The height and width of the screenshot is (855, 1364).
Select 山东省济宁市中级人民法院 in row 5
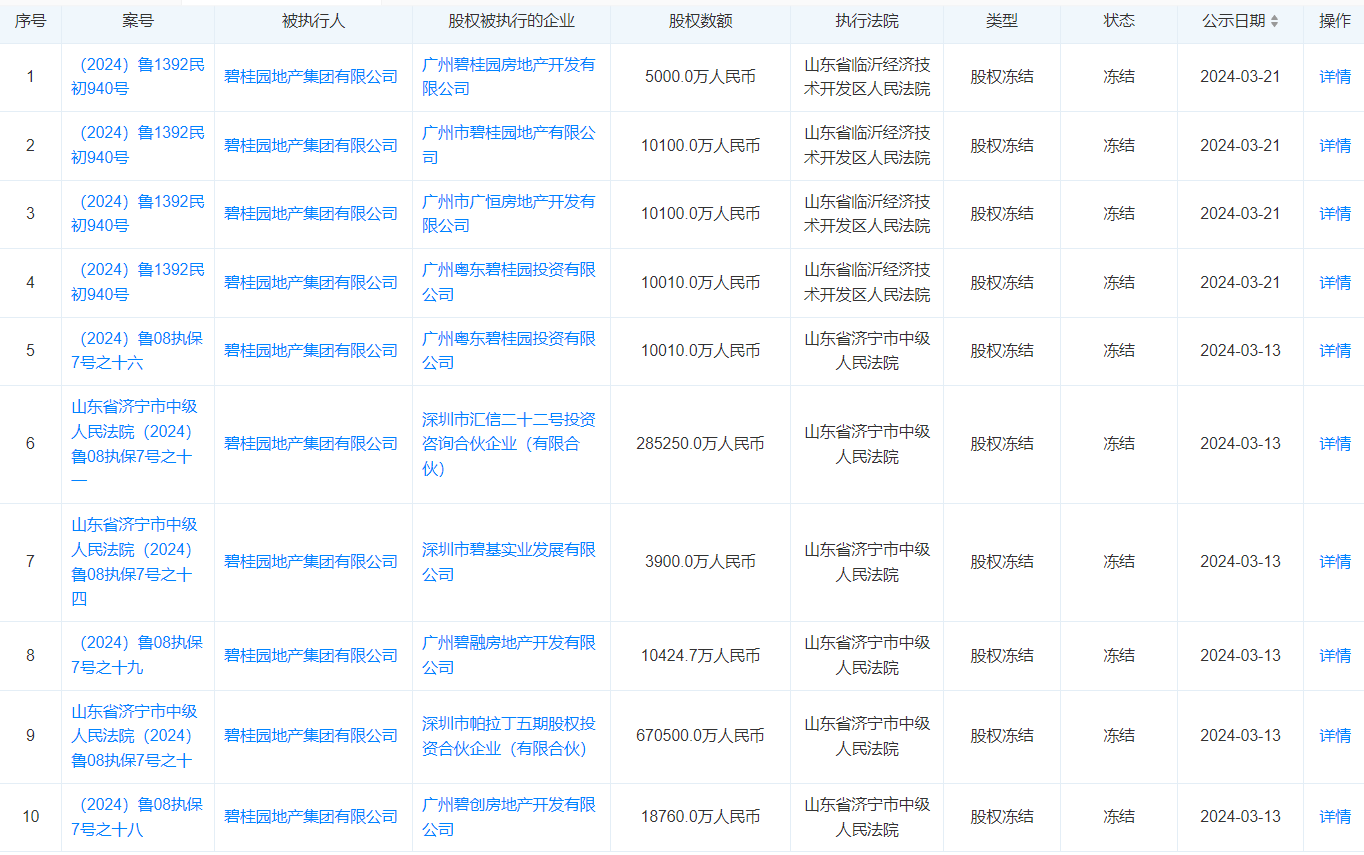tap(867, 351)
